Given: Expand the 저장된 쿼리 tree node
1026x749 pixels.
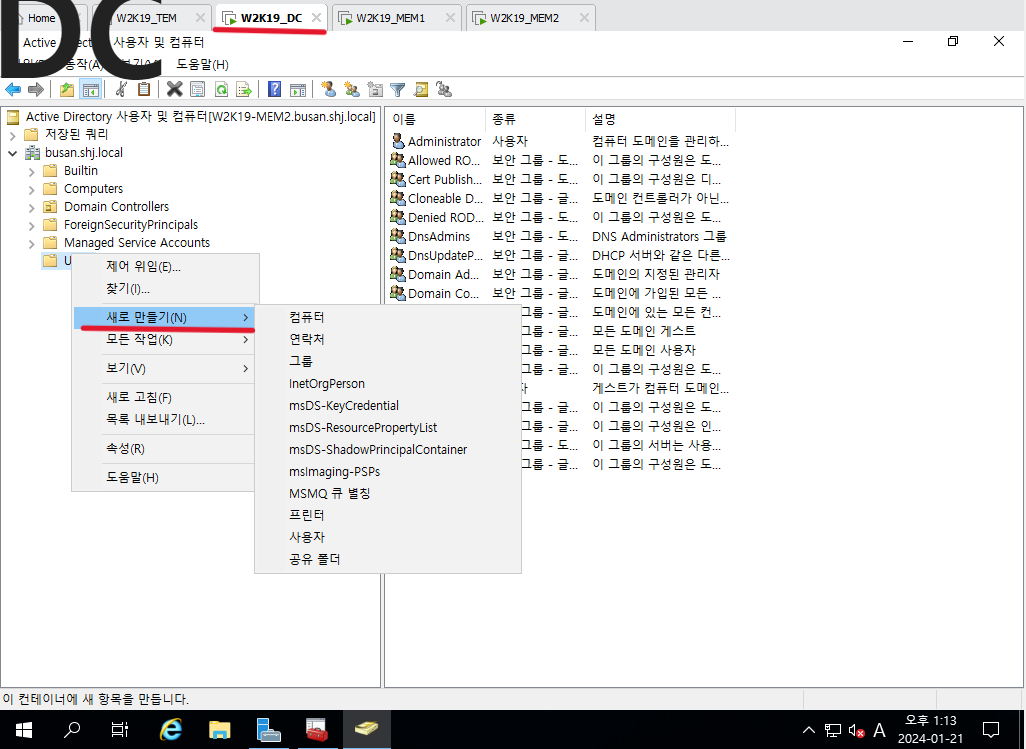Looking at the screenshot, I should pyautogui.click(x=12, y=135).
